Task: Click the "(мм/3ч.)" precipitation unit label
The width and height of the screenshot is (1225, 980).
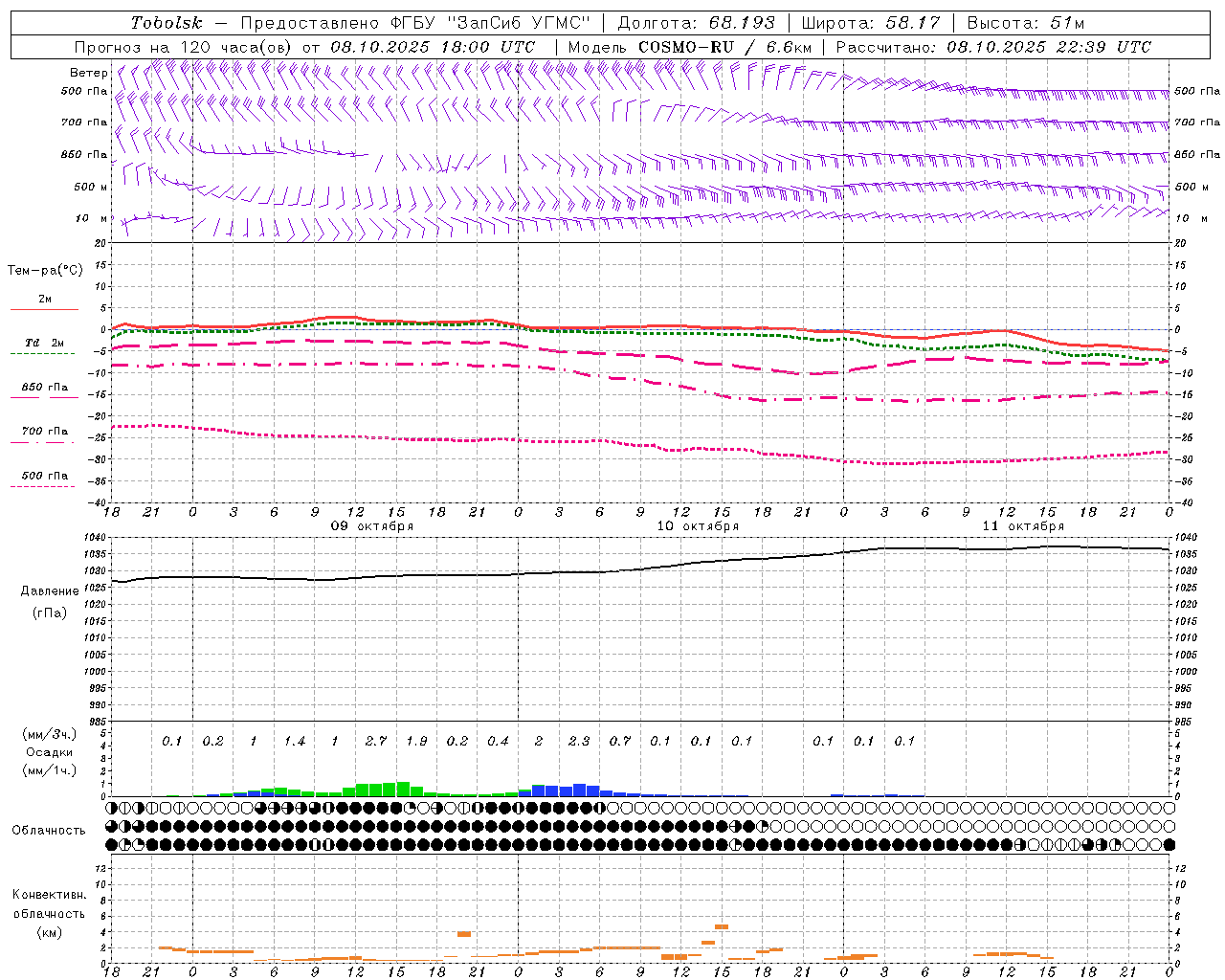Action: (50, 734)
